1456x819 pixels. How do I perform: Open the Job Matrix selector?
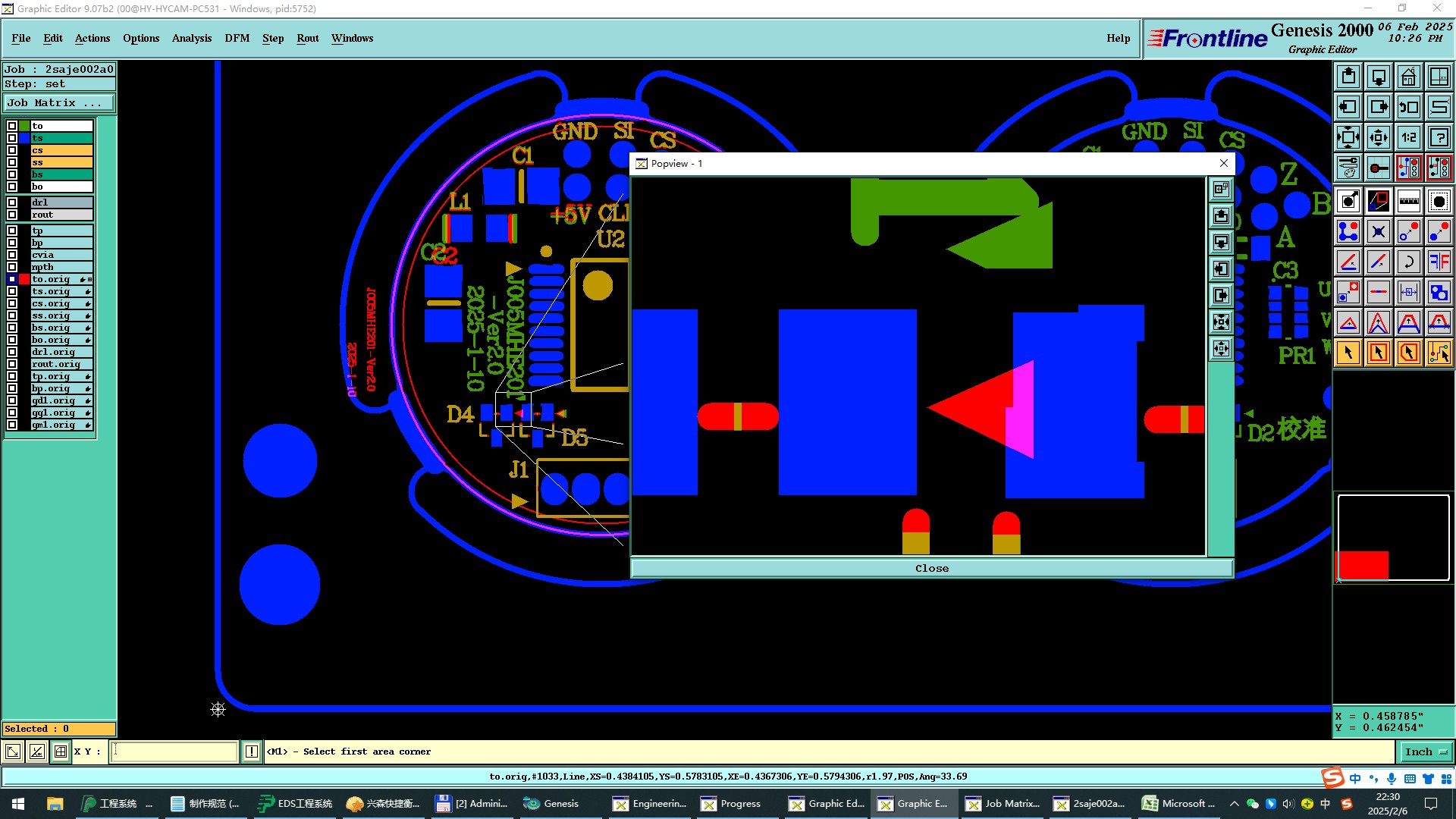pos(59,103)
